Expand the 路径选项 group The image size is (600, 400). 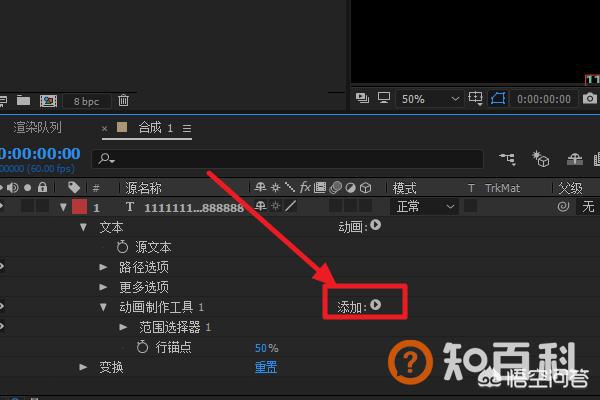[x=103, y=267]
